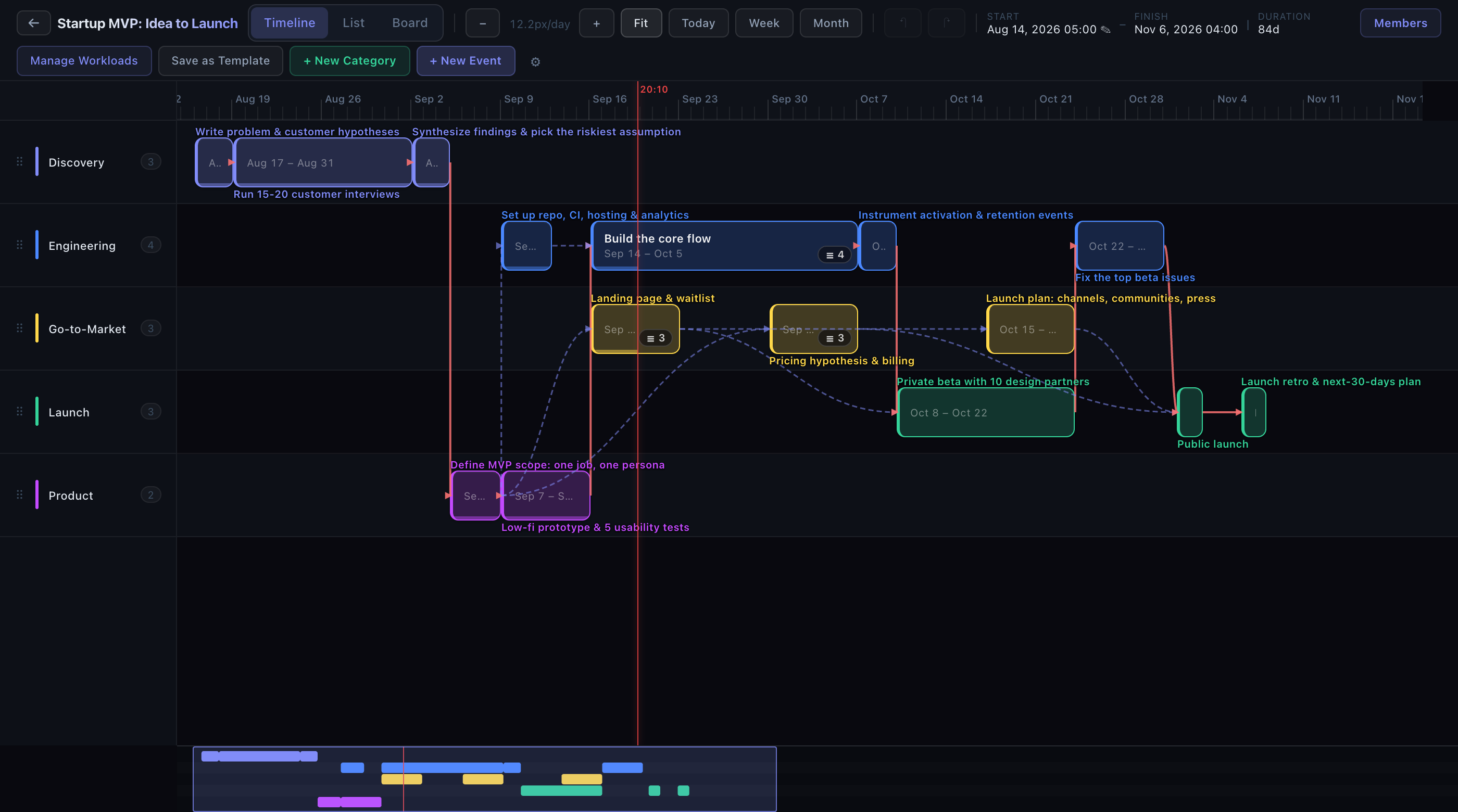Click the current time marker 20:10

click(653, 90)
